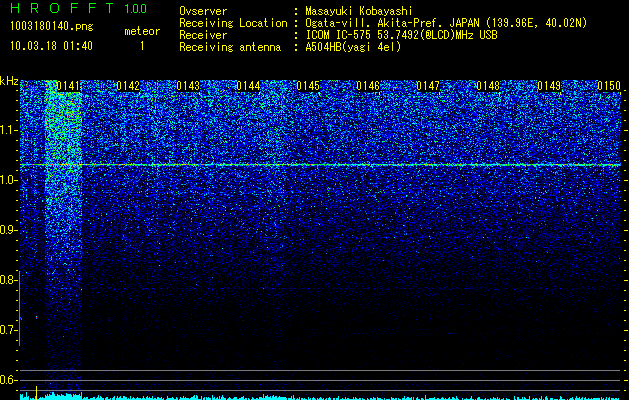Viewport: 629px width, 400px height.
Task: Click the cyan signal level graph at bottom
Action: [x=320, y=397]
